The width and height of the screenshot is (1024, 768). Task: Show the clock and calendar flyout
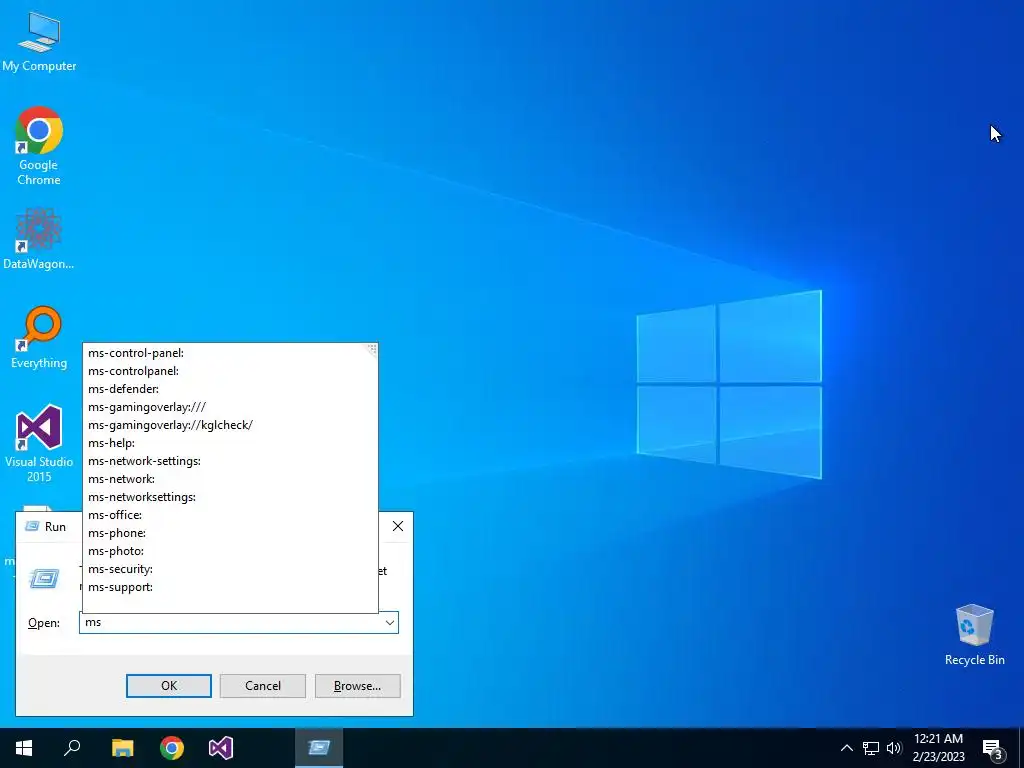(938, 748)
